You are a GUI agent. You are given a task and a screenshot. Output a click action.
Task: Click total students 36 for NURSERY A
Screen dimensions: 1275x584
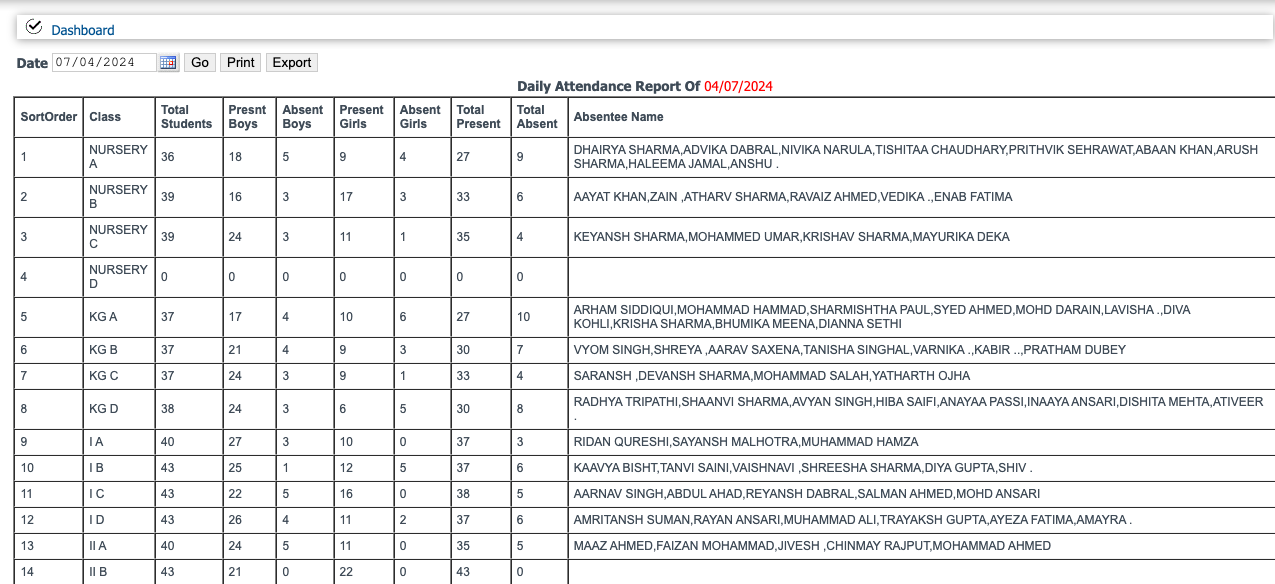pos(188,157)
